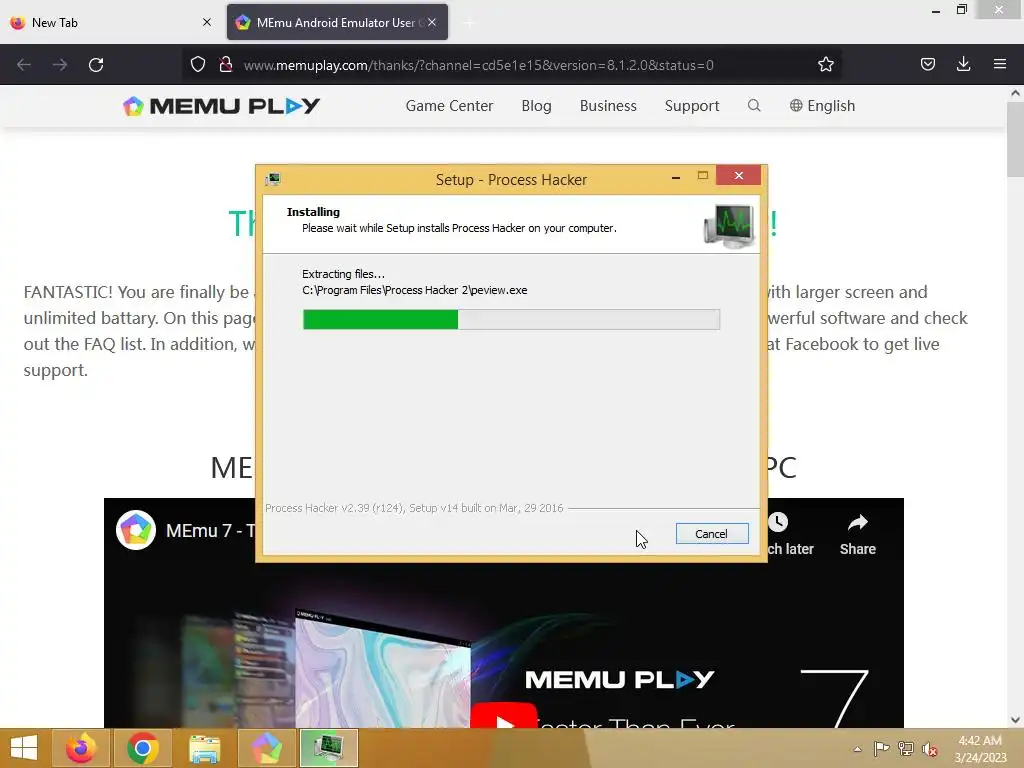The width and height of the screenshot is (1024, 768).
Task: Open Blog navigation link
Action: point(536,106)
